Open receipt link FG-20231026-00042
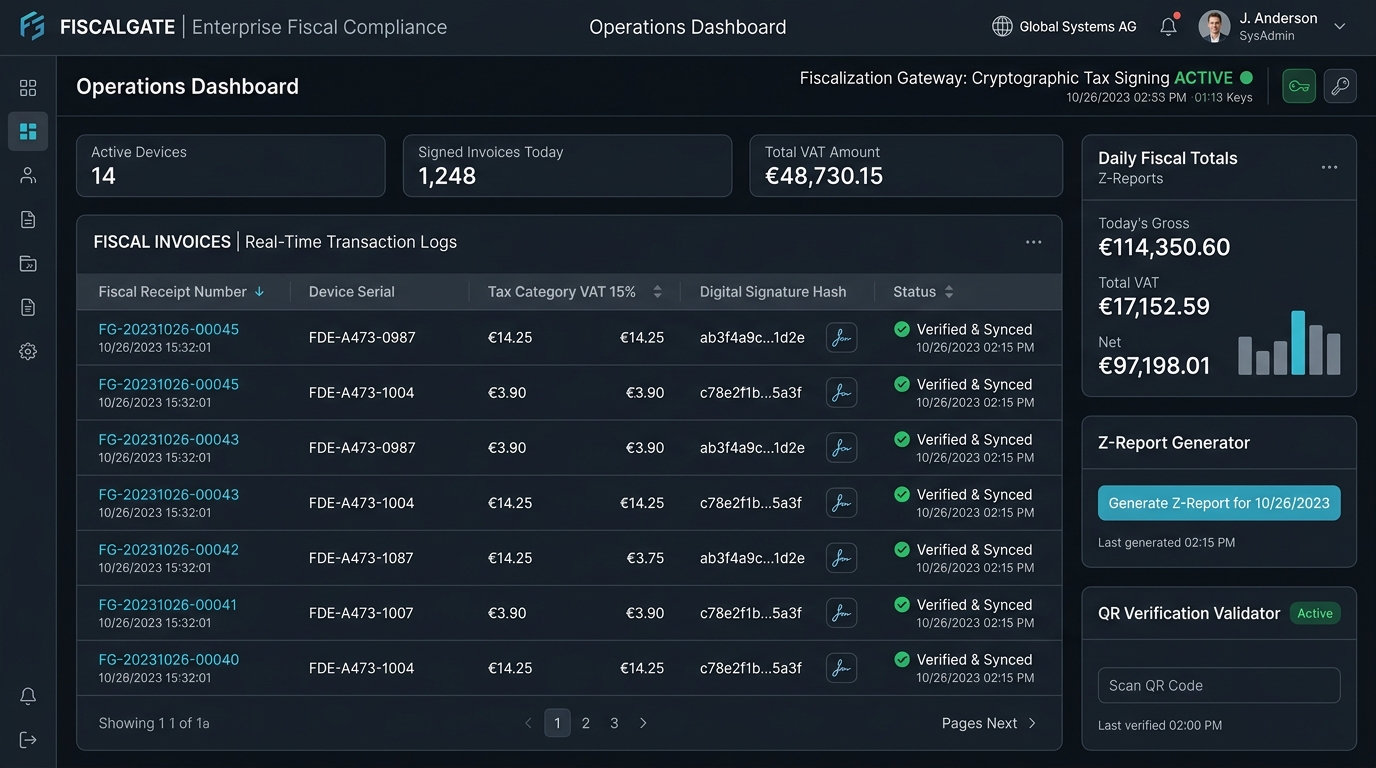Image resolution: width=1376 pixels, height=768 pixels. (x=169, y=549)
